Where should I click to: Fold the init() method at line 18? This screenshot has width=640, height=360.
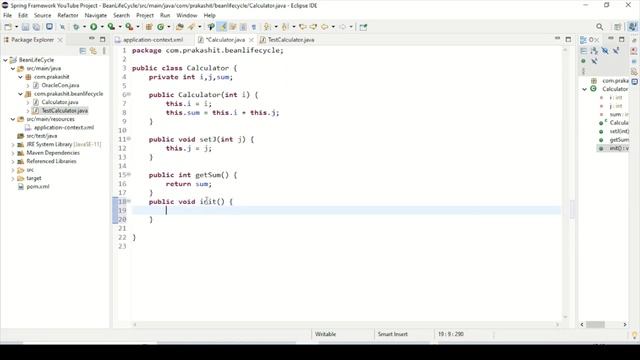pos(129,201)
